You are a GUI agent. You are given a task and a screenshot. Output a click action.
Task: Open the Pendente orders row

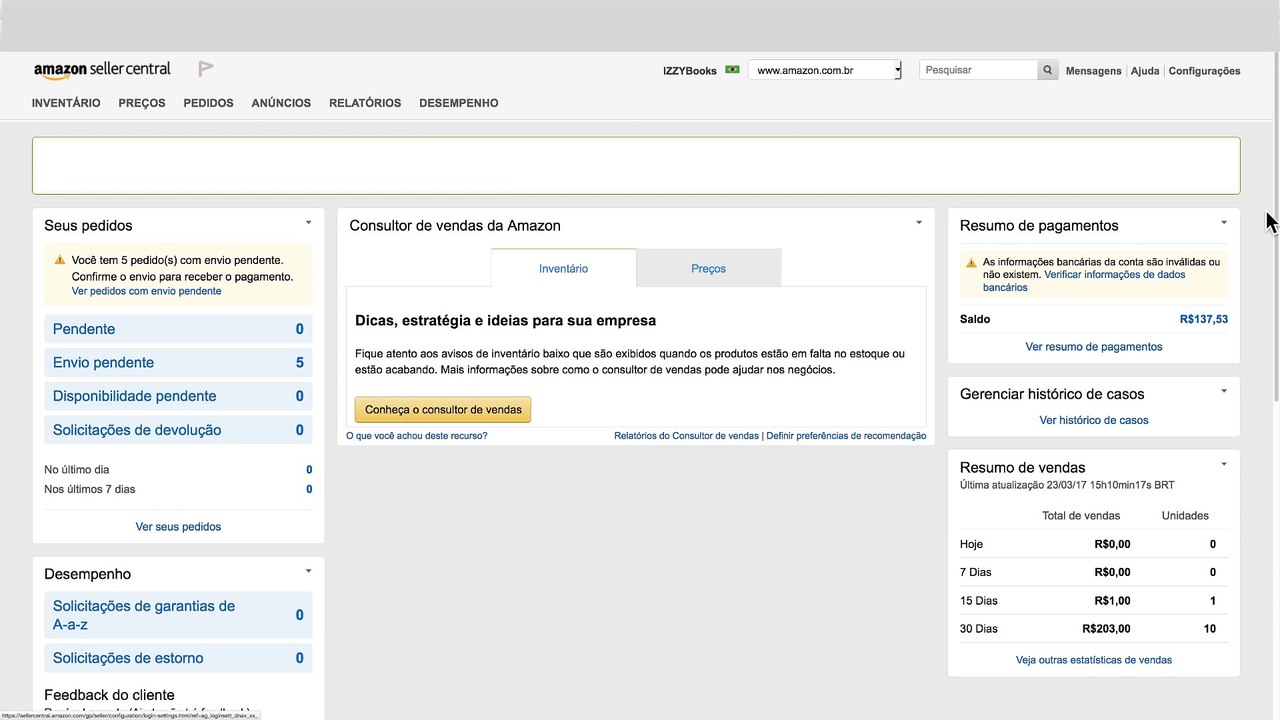coord(178,329)
